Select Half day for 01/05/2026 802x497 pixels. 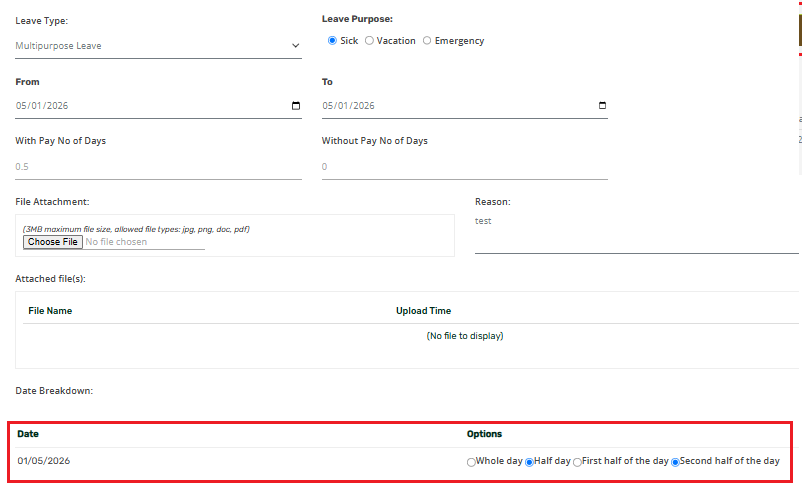point(529,462)
